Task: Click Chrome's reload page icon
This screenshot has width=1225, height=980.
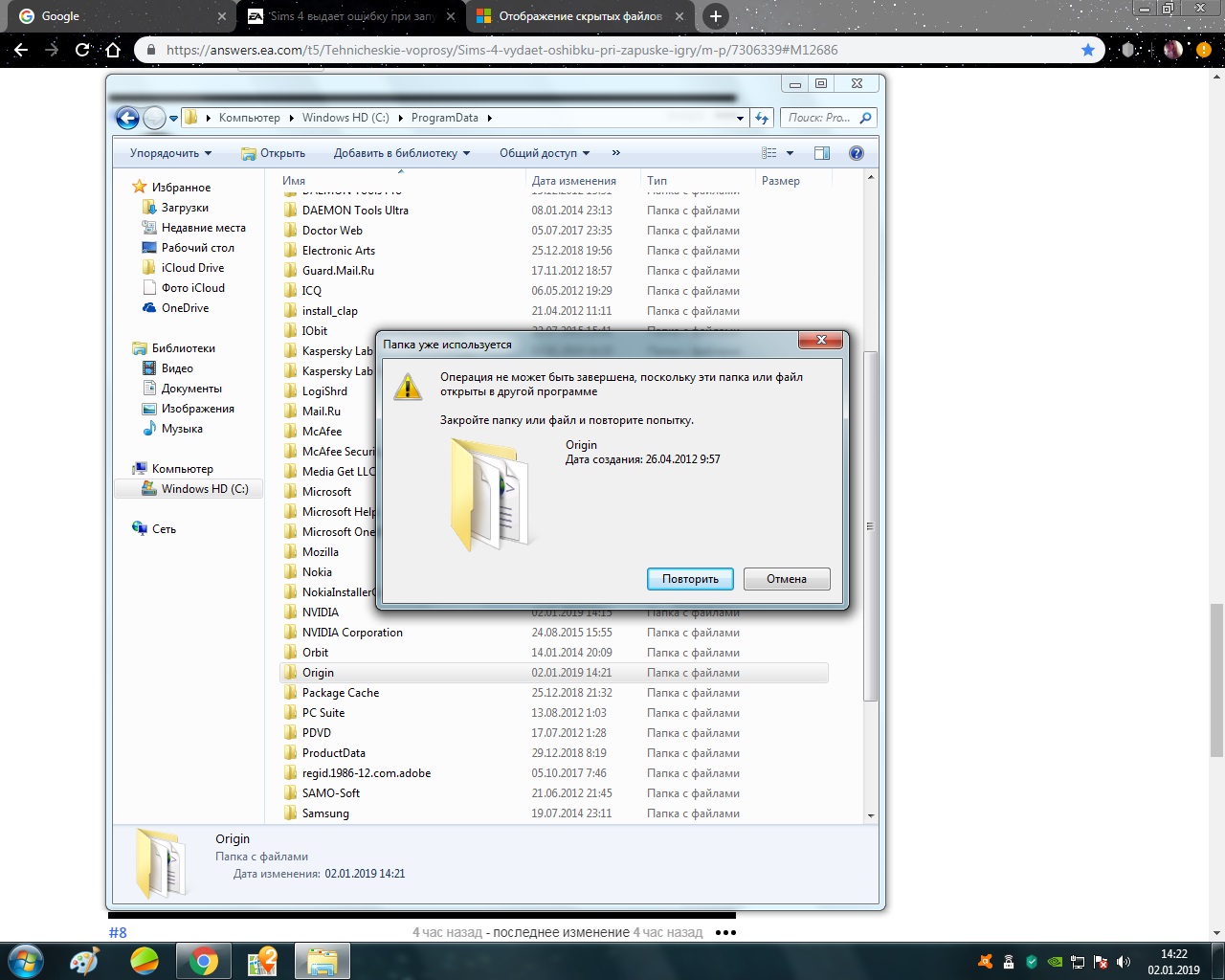Action: [x=82, y=50]
